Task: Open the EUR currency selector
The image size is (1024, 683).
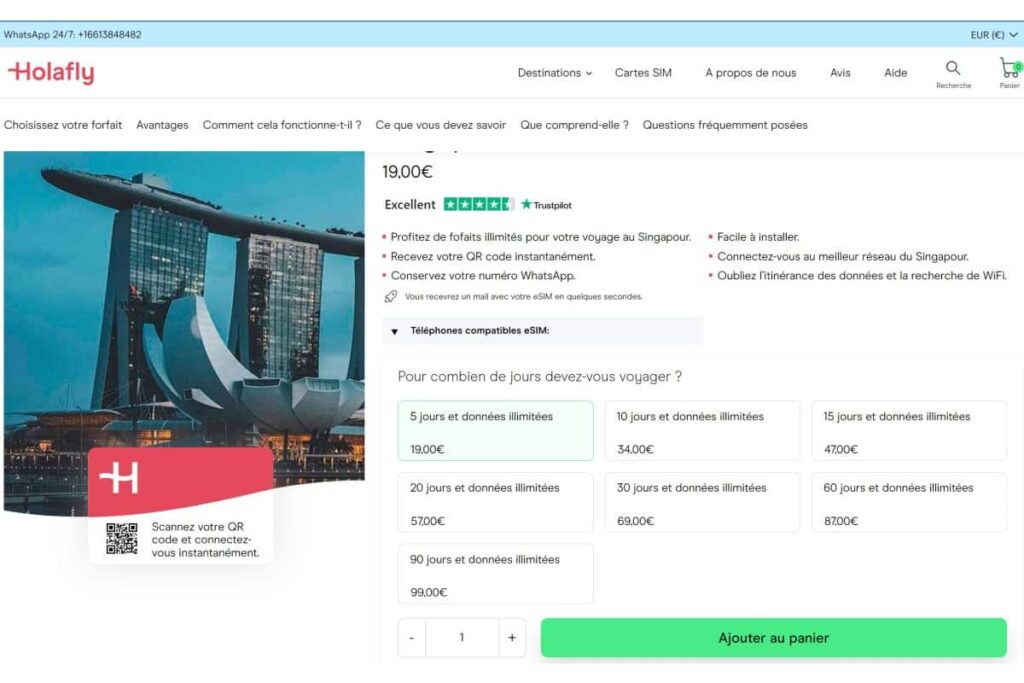Action: [992, 34]
